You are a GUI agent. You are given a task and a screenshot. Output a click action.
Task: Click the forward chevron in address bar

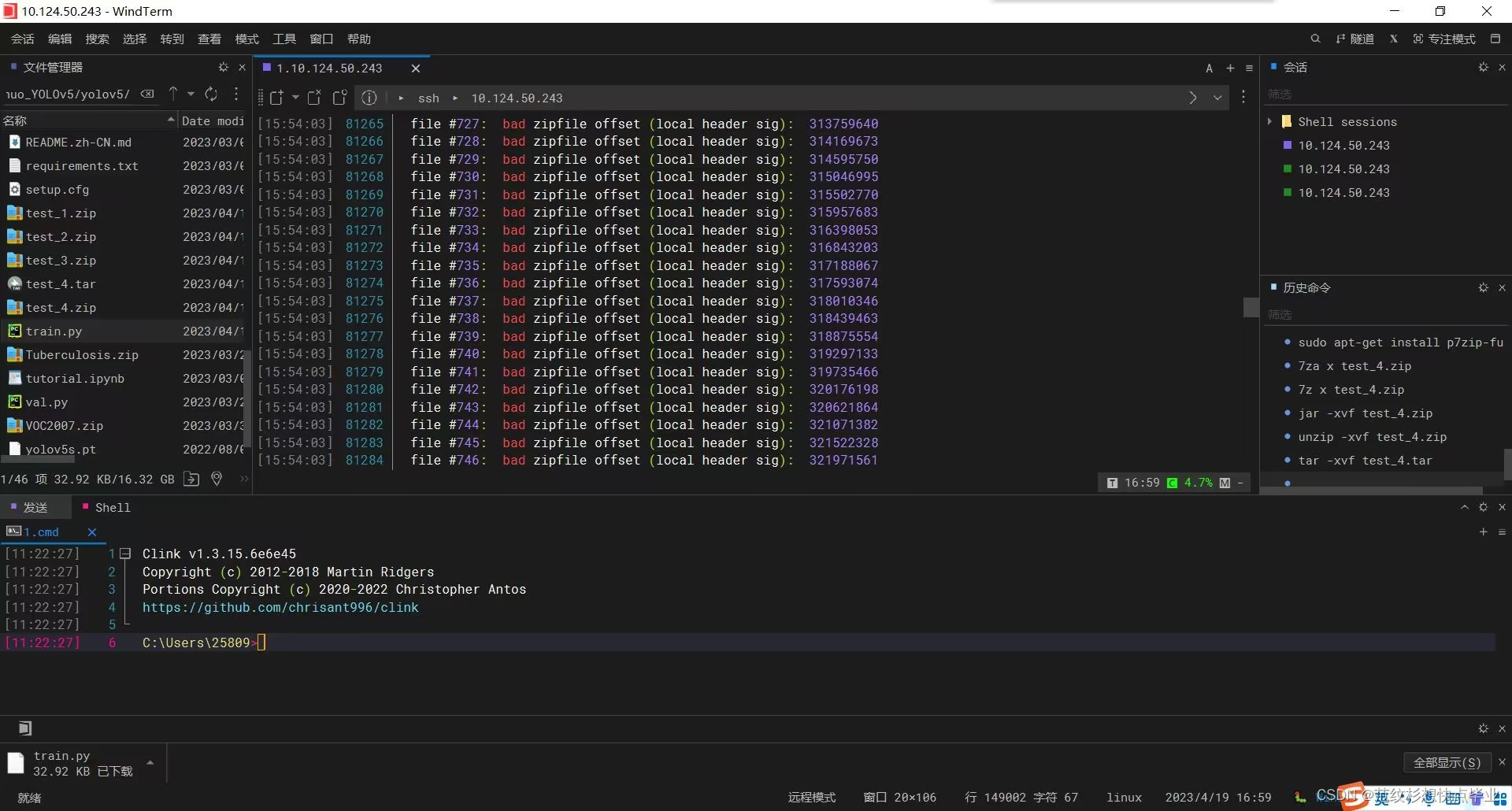pyautogui.click(x=1192, y=98)
